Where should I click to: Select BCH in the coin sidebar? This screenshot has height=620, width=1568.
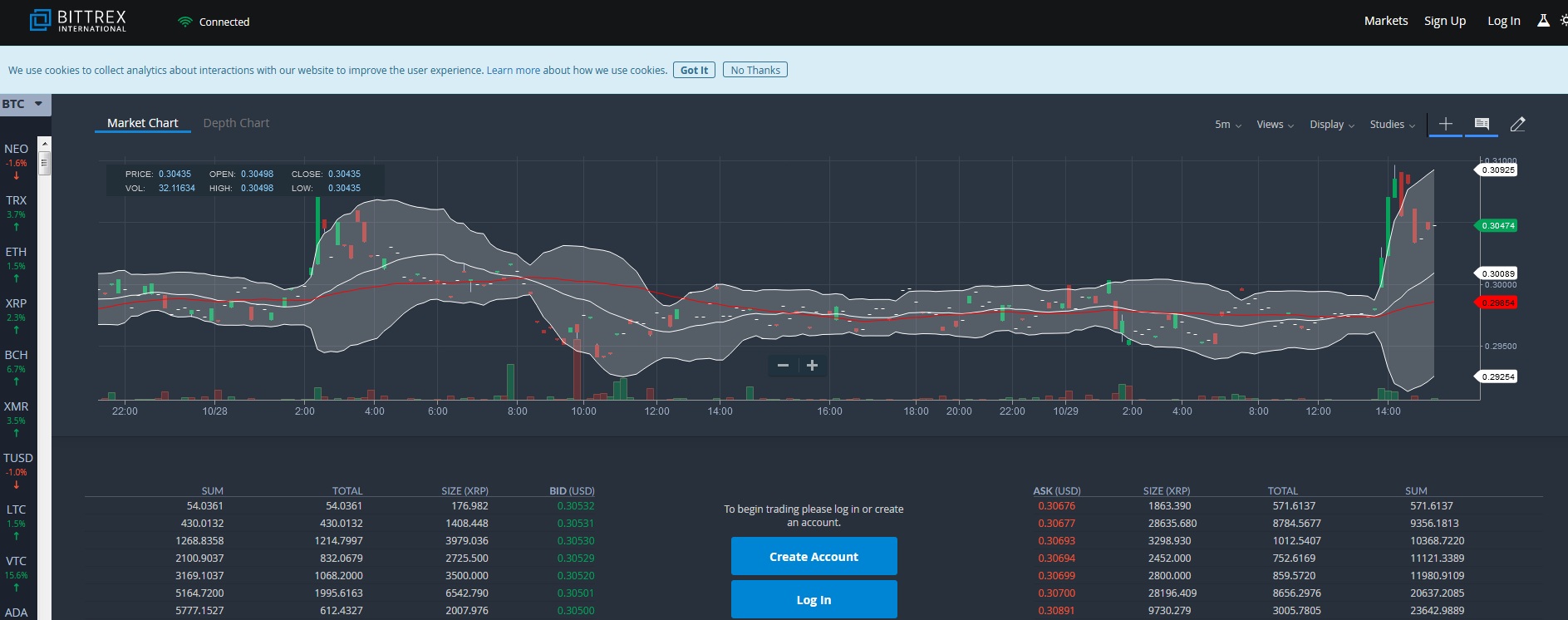click(x=16, y=355)
